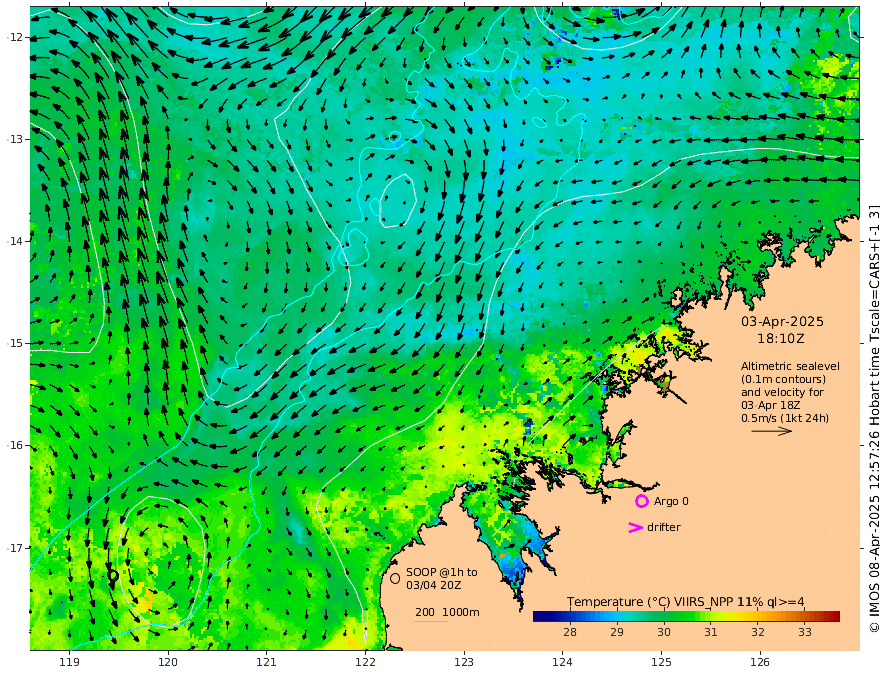This screenshot has height=680, width=880.
Task: Click the latitude axis label -15
Action: pos(15,343)
